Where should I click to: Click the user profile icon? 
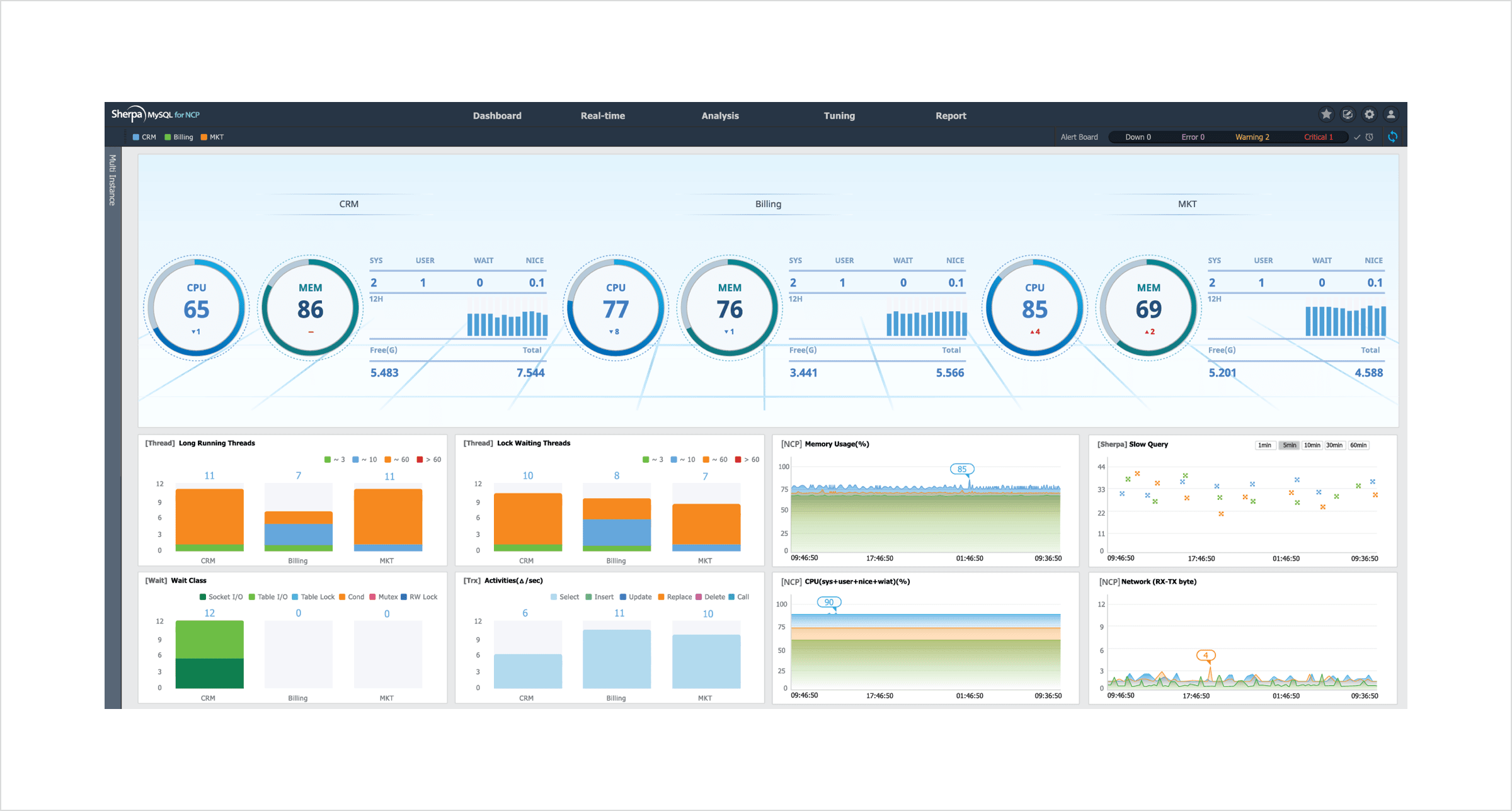[1390, 115]
